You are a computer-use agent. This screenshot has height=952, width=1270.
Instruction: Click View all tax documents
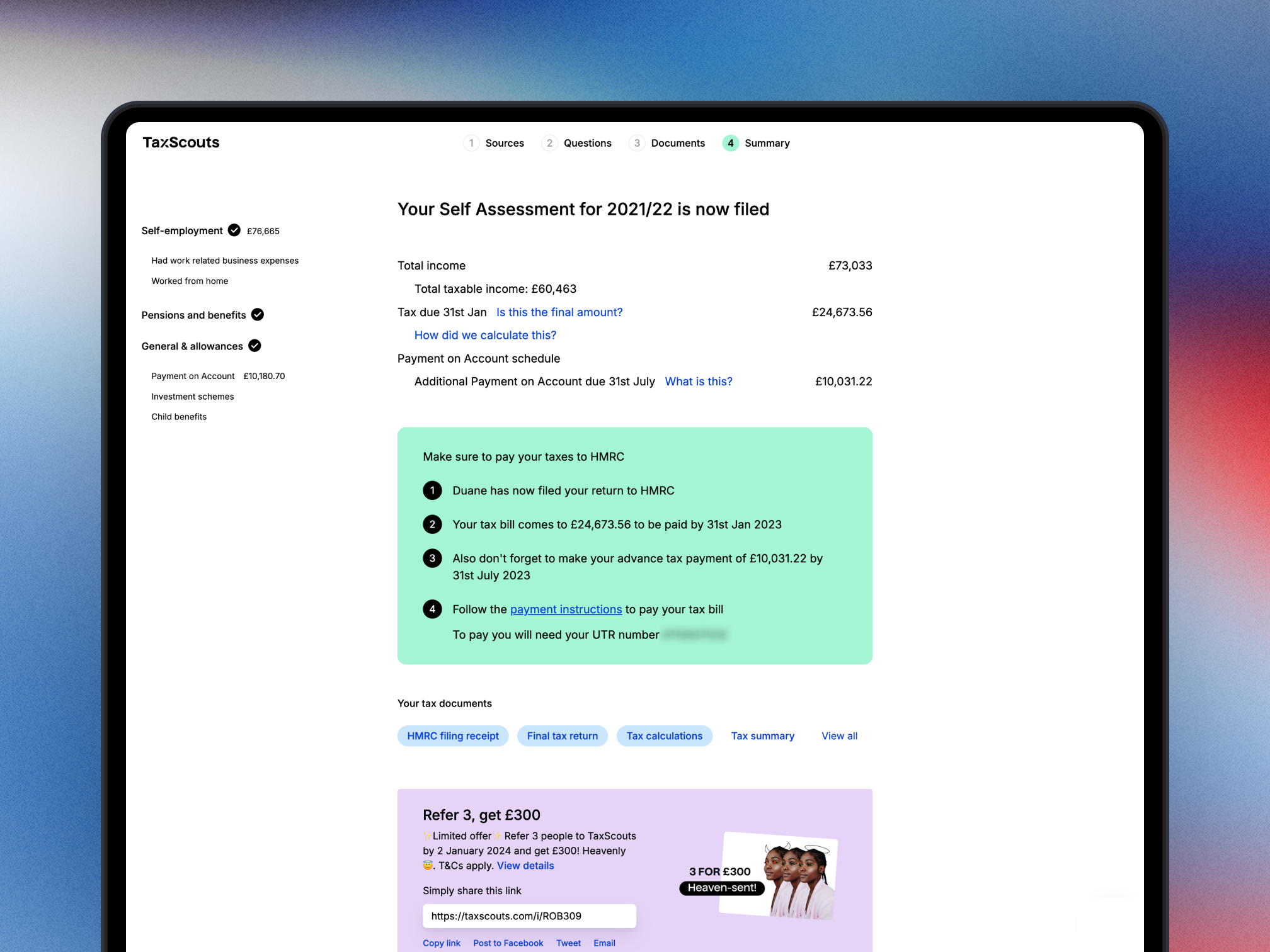tap(839, 736)
